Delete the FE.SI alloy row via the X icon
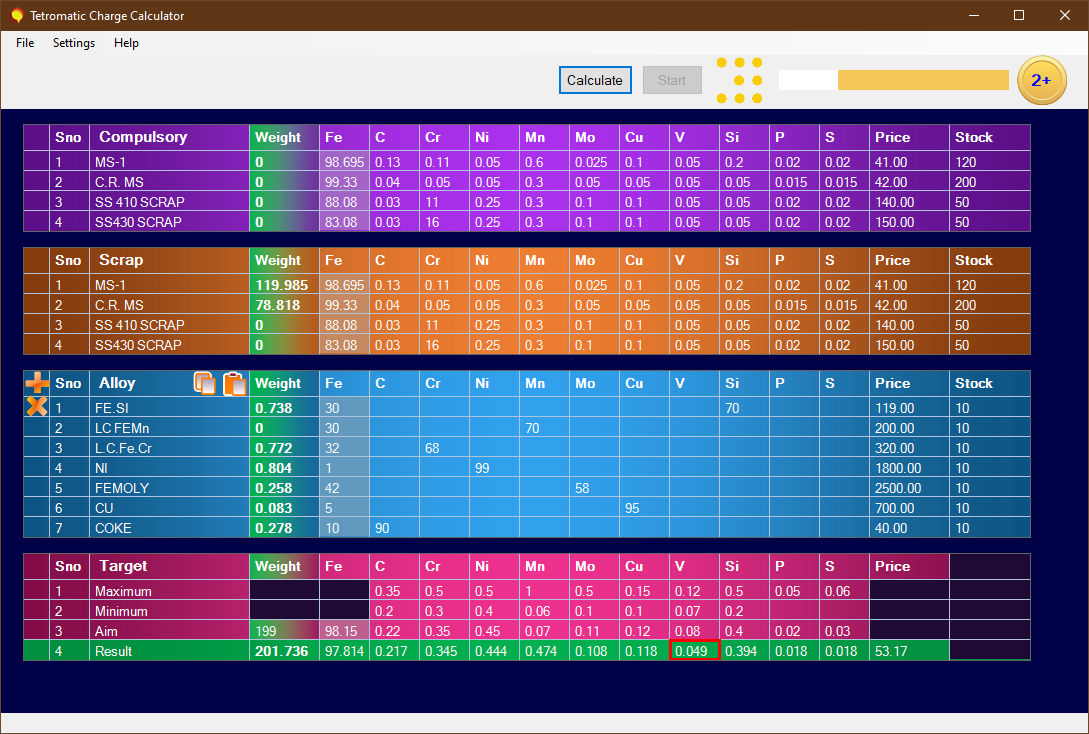This screenshot has width=1089, height=734. pyautogui.click(x=36, y=407)
